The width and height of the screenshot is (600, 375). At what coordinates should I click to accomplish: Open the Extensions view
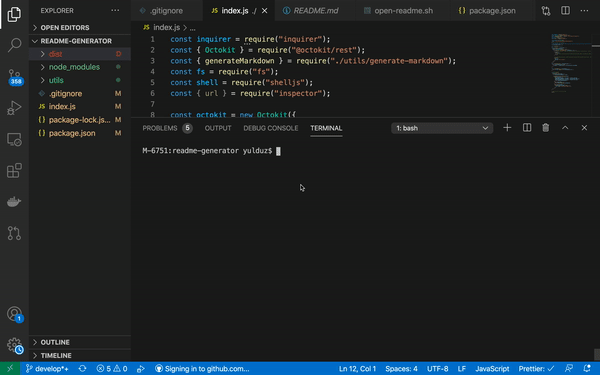[14, 171]
